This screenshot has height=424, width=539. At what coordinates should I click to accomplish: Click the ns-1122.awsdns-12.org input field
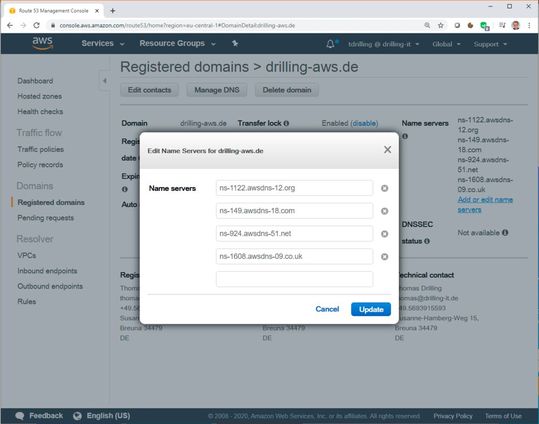pyautogui.click(x=294, y=188)
